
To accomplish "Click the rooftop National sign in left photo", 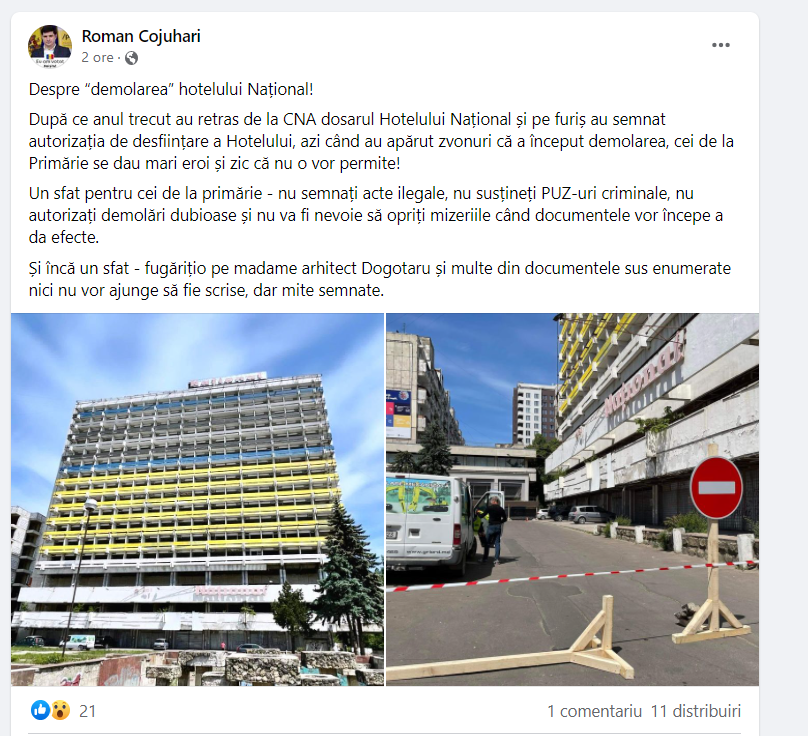I will point(227,379).
